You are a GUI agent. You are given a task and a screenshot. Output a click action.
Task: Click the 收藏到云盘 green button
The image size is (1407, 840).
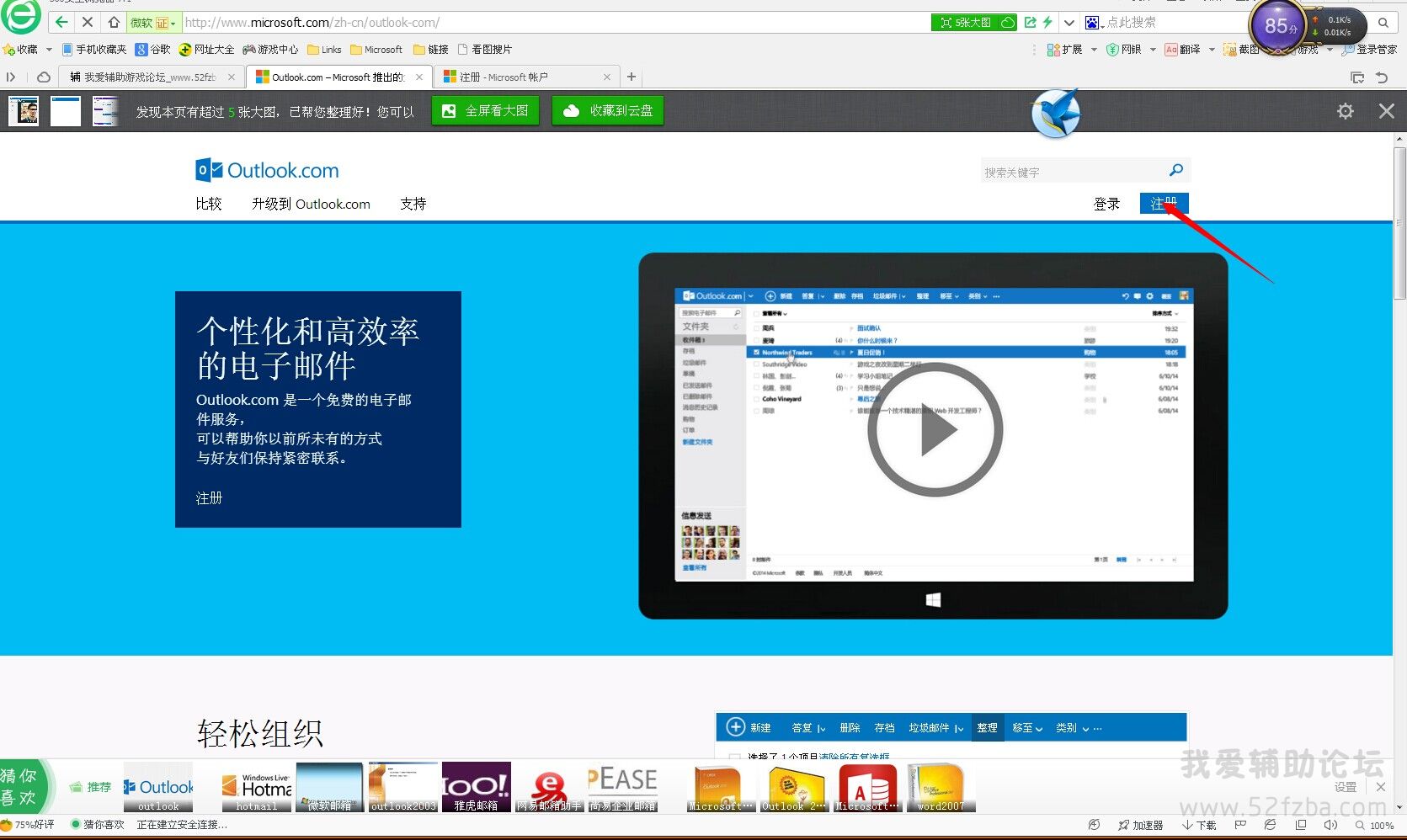click(x=608, y=110)
